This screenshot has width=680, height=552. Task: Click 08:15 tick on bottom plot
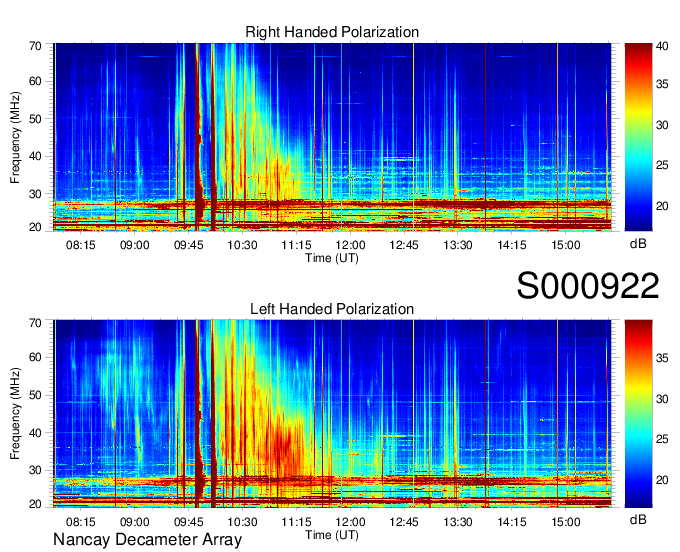pos(81,522)
